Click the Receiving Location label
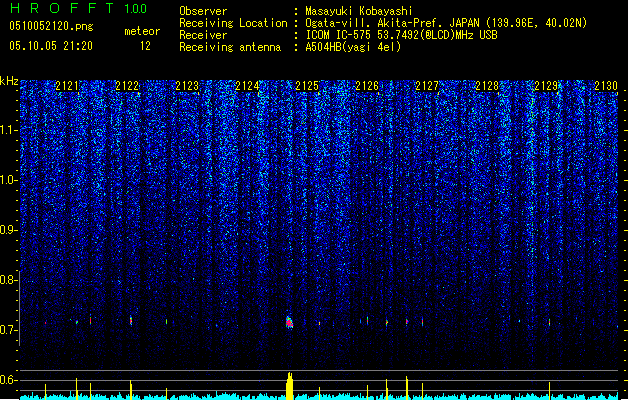 [x=233, y=23]
